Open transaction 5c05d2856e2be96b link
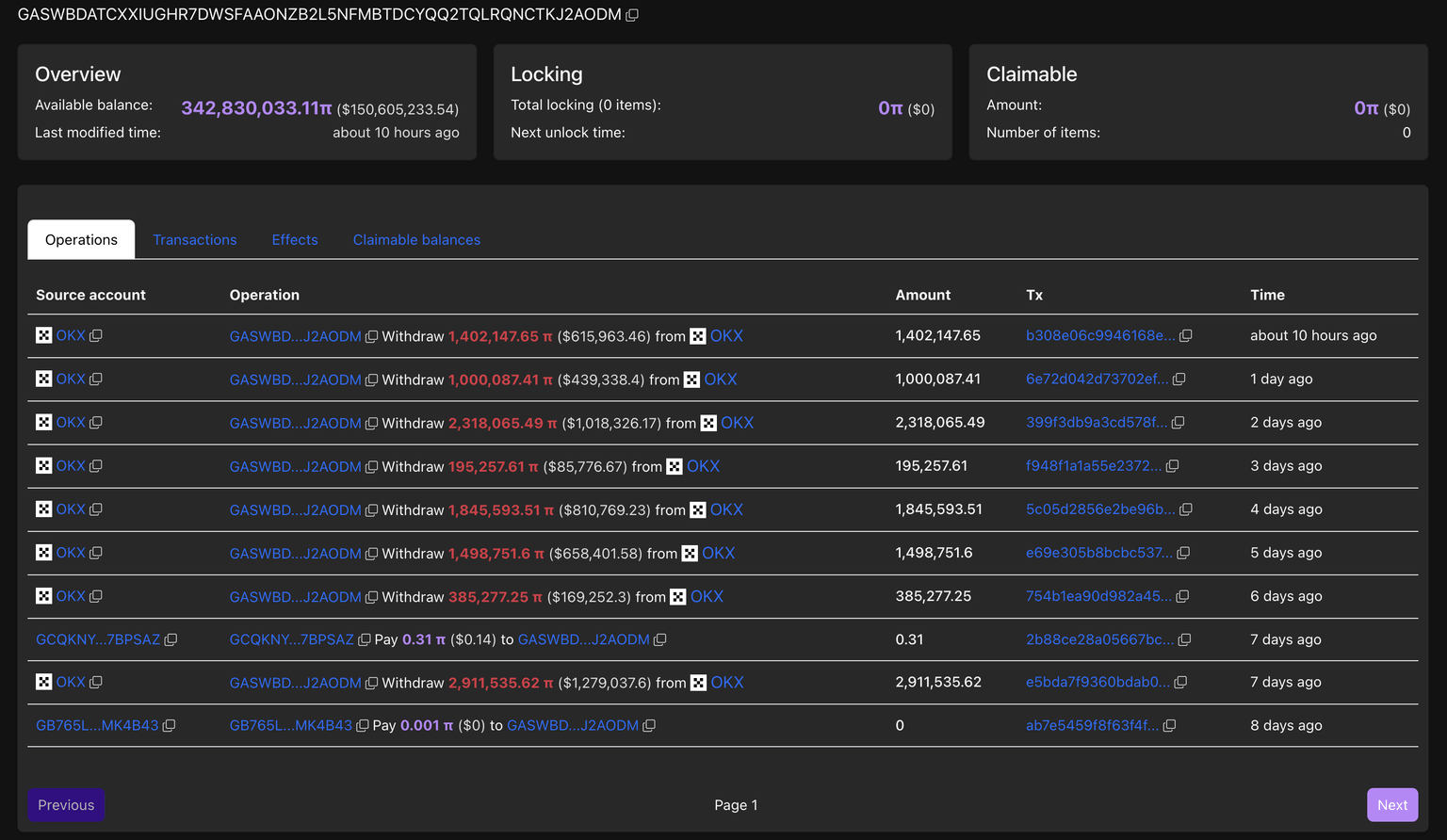Viewport: 1447px width, 840px height. click(1099, 509)
